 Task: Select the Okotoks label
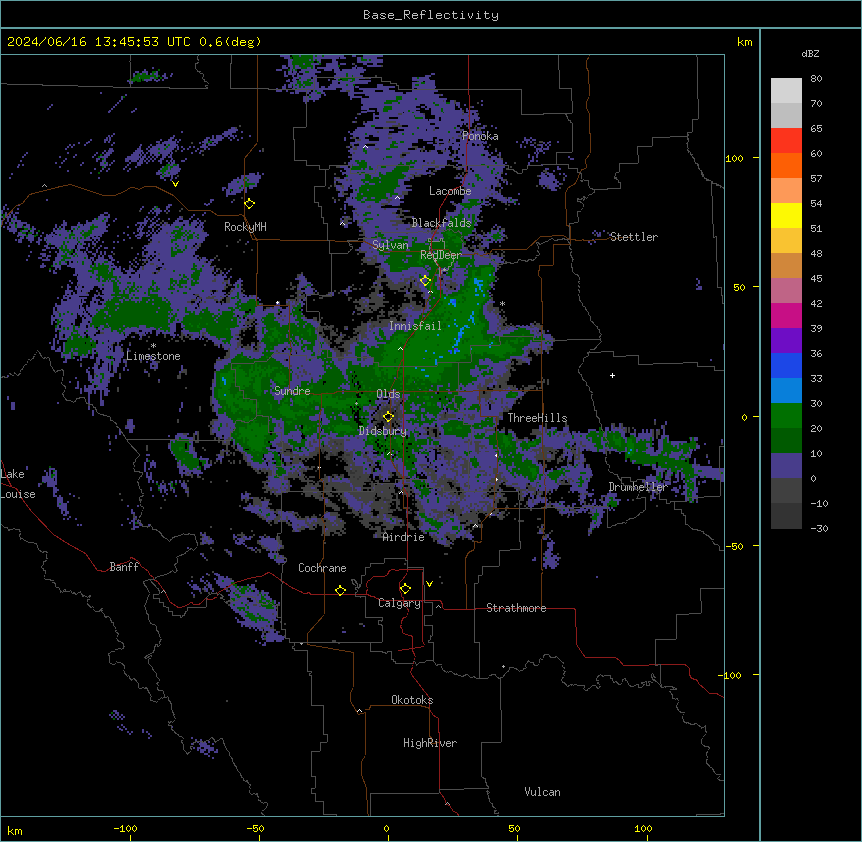[412, 700]
